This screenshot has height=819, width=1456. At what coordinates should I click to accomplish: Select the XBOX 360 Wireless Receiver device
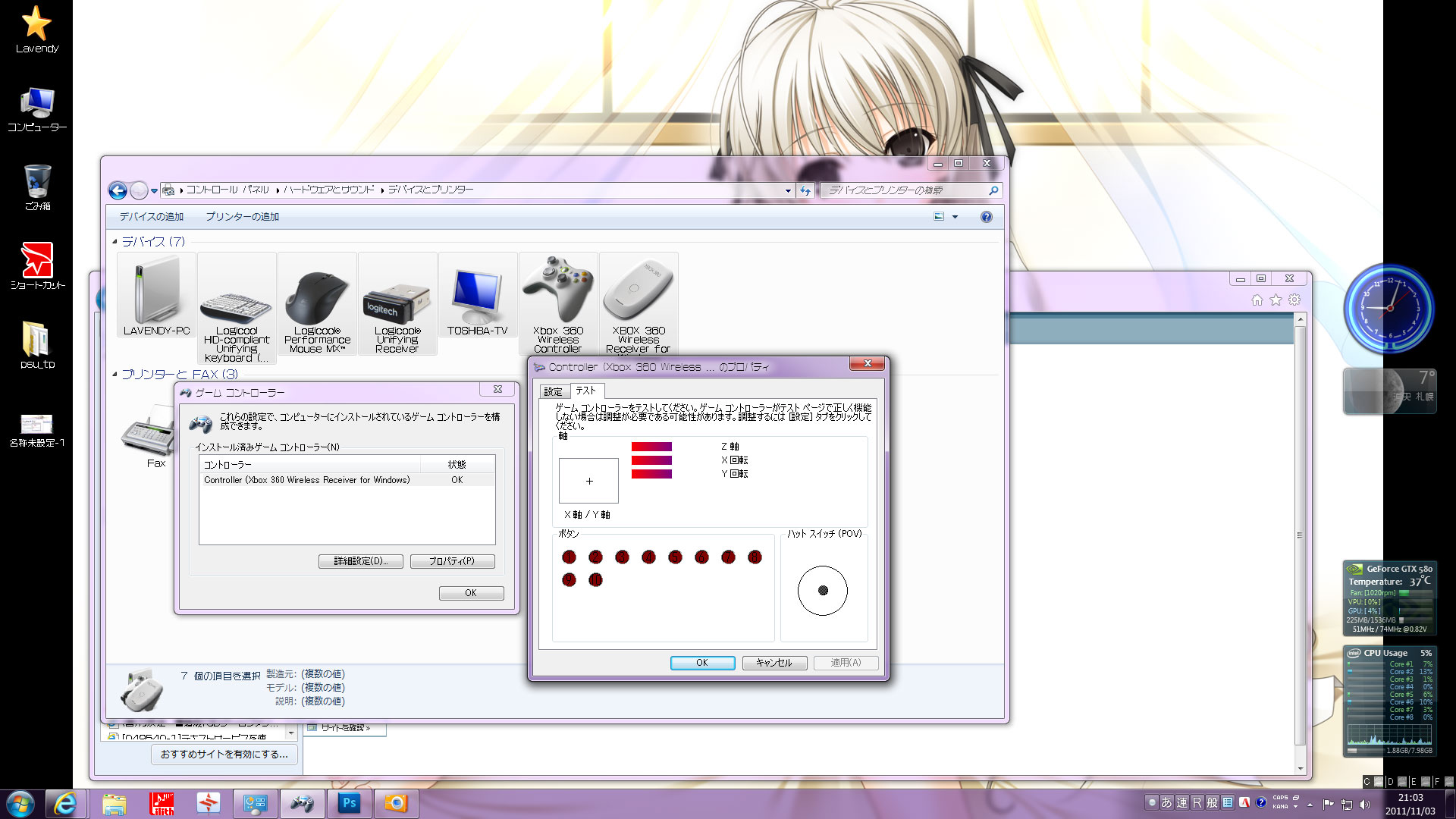coord(639,303)
